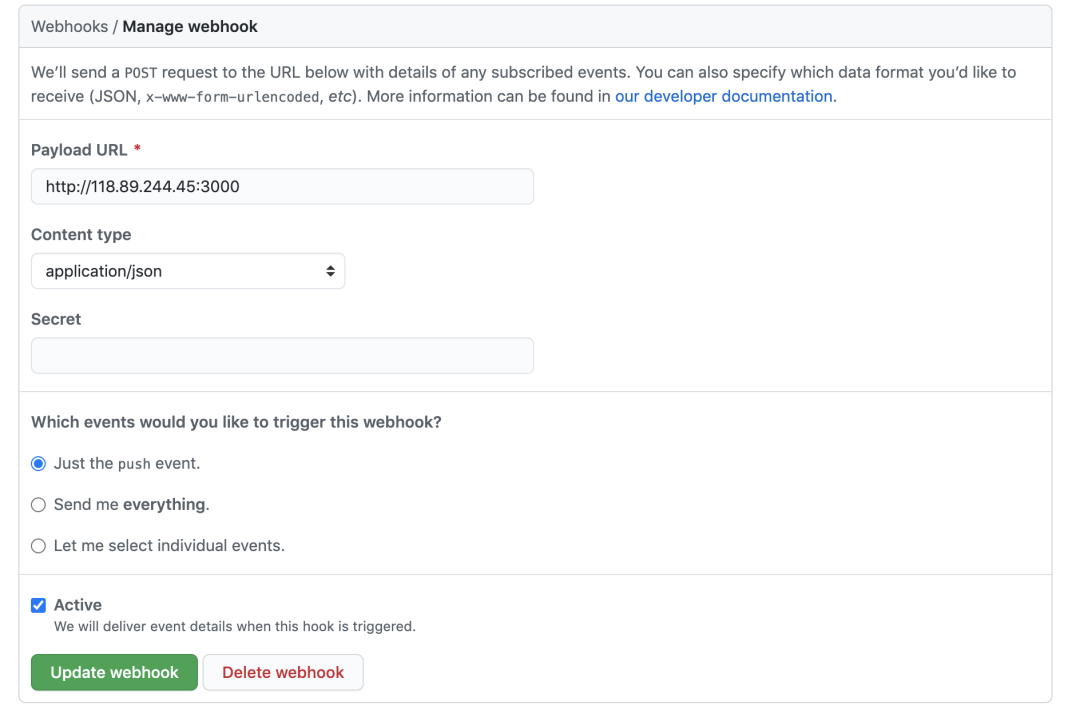Click the 'Payload URL' field label
1080x718 pixels.
79,150
